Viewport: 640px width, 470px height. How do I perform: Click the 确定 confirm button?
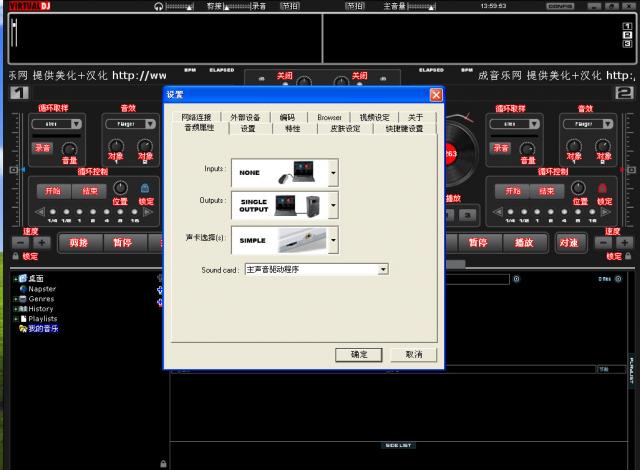point(359,355)
